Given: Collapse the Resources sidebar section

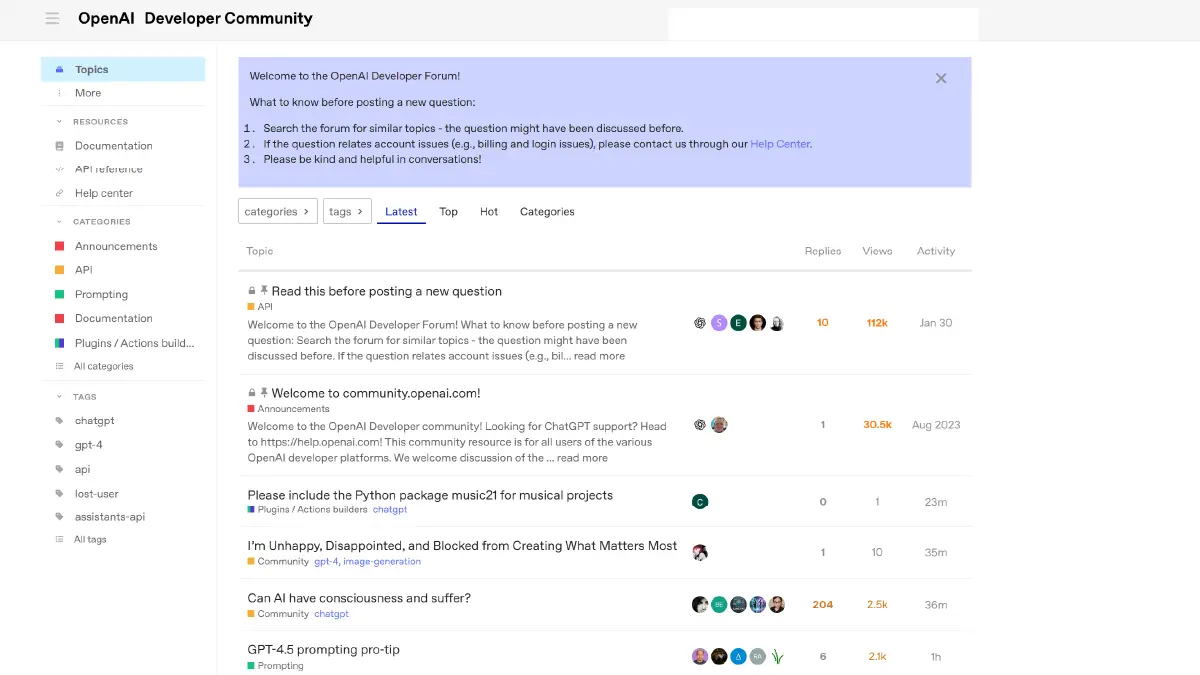Looking at the screenshot, I should click(x=59, y=122).
